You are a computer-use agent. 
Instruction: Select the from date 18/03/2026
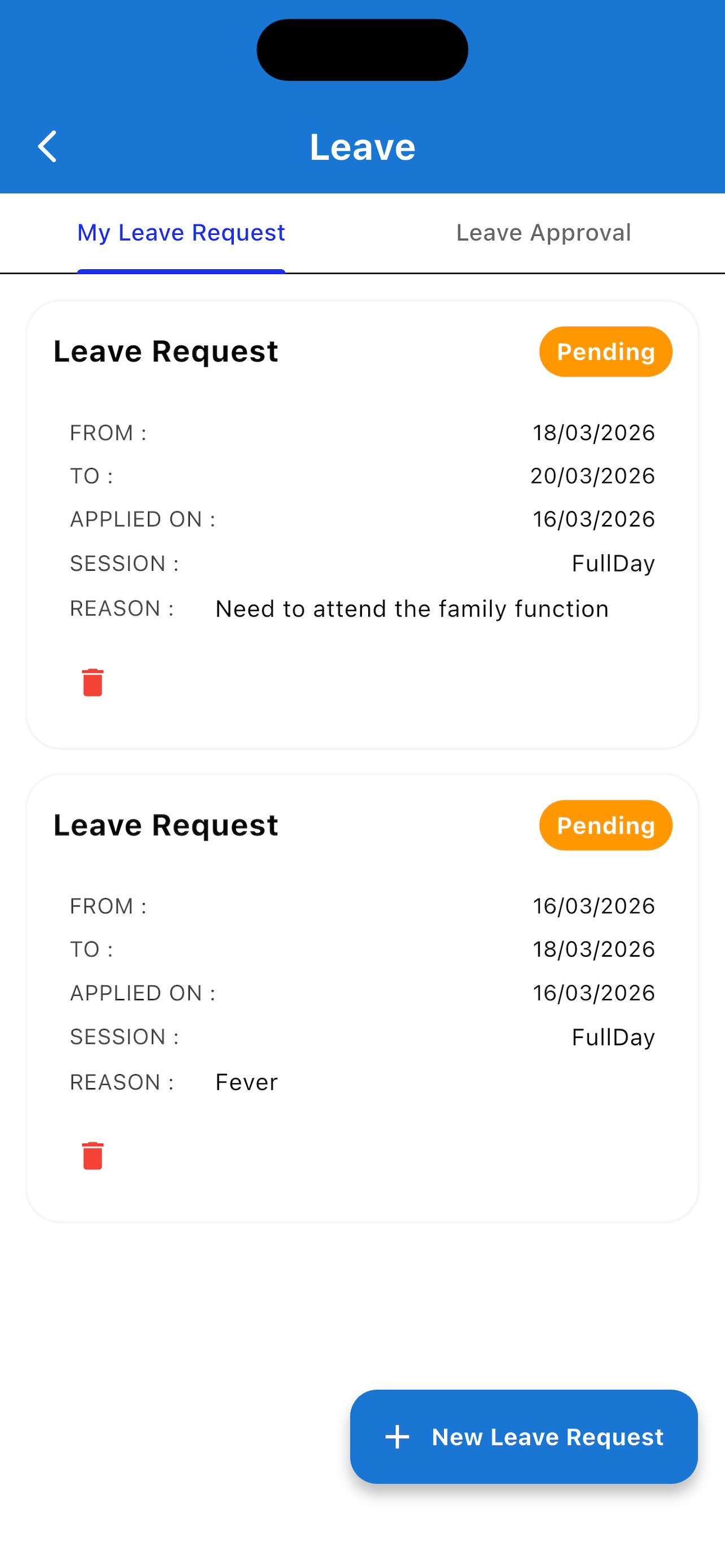coord(593,433)
